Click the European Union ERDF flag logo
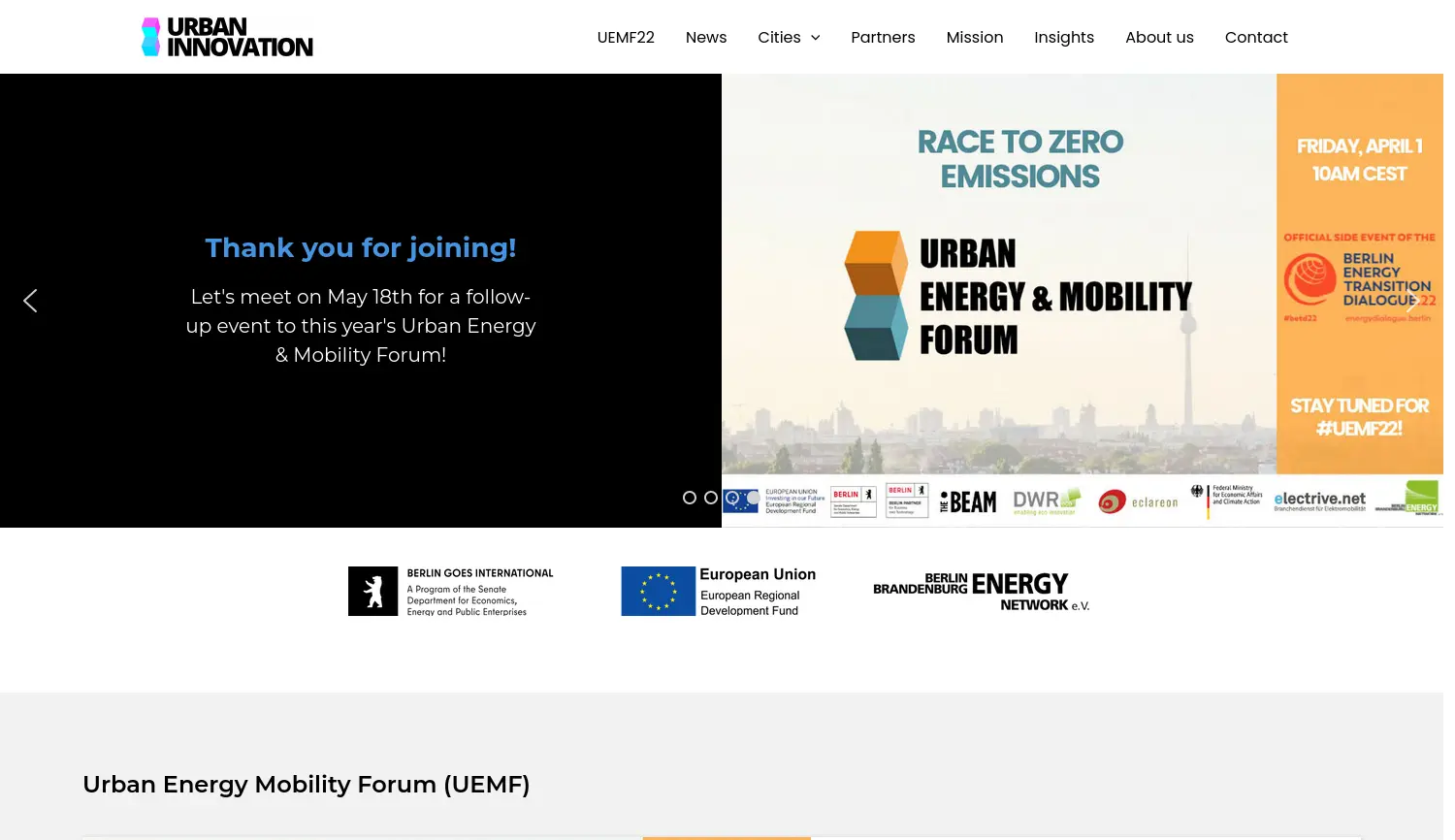The width and height of the screenshot is (1455, 840). [x=718, y=591]
